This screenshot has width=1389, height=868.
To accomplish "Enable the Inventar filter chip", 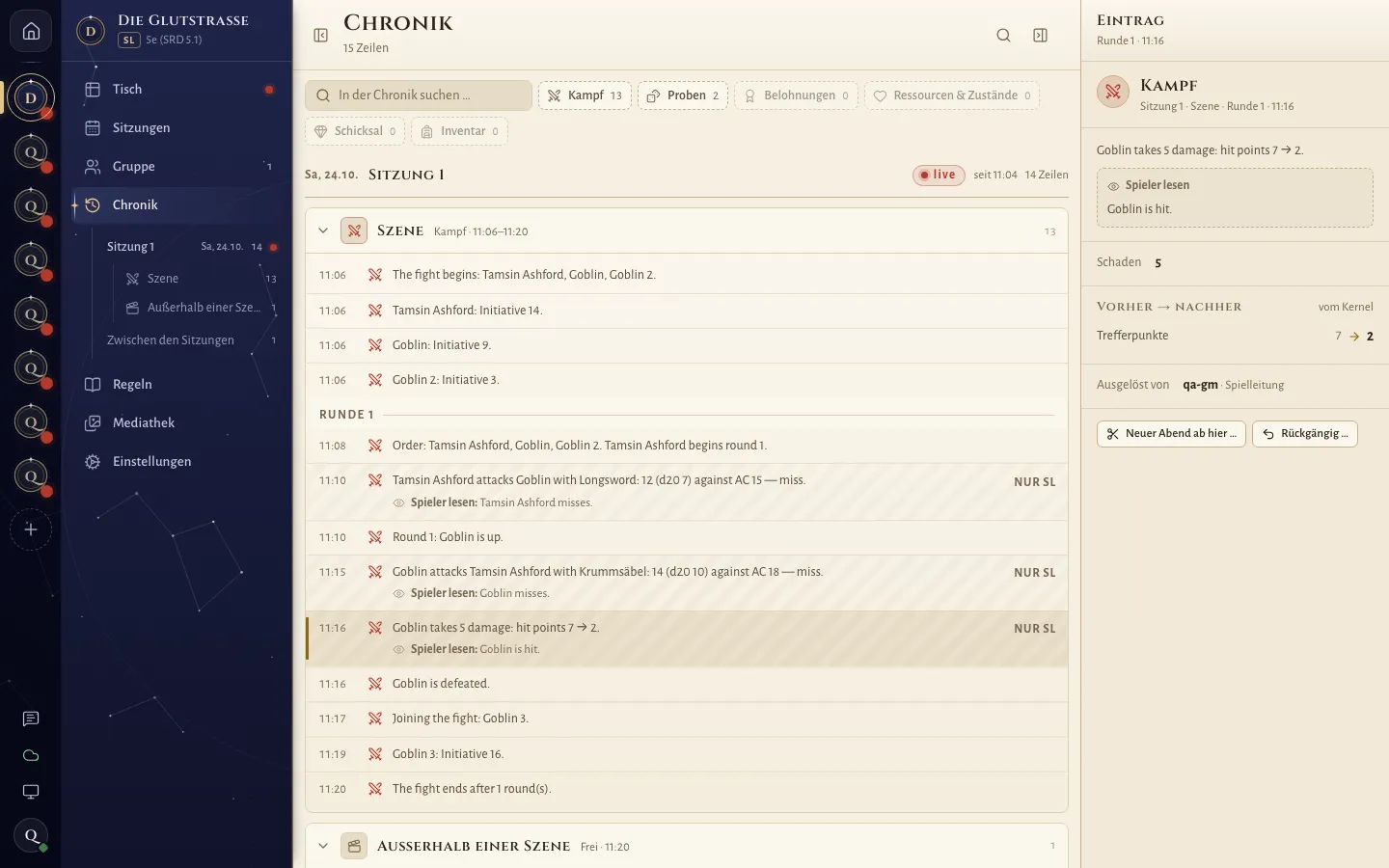I will tap(459, 131).
